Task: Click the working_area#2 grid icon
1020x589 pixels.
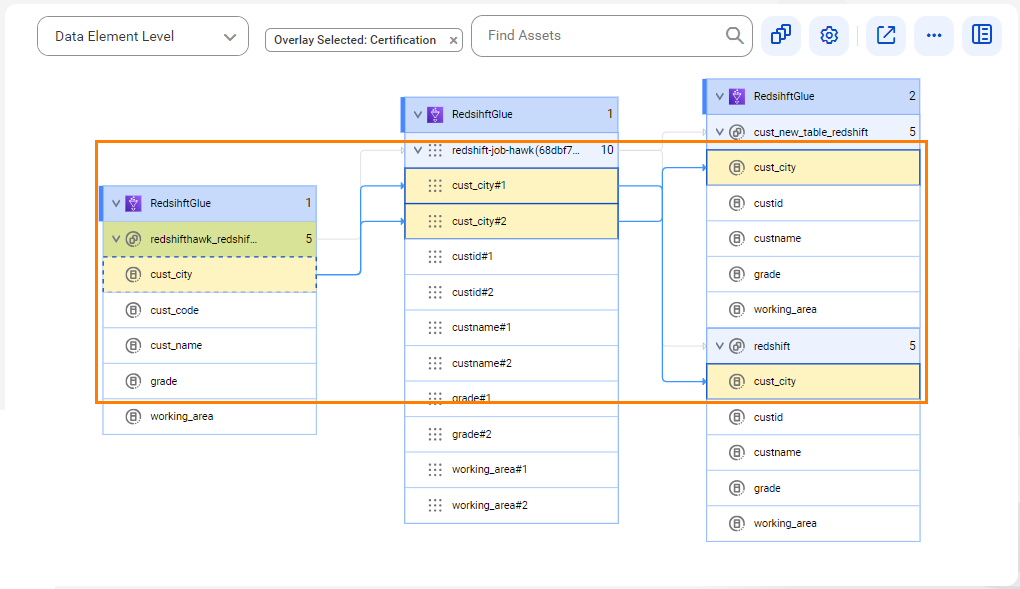Action: [435, 505]
